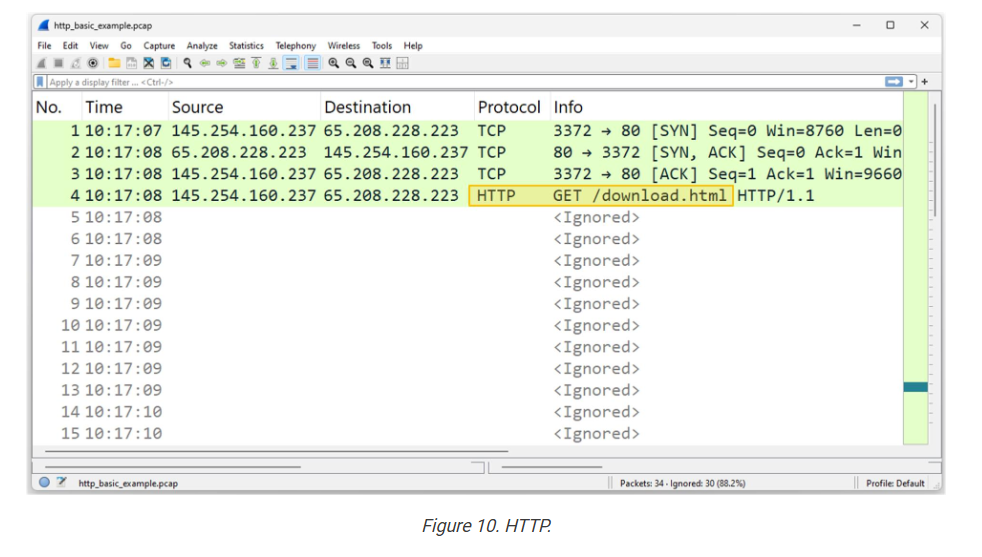This screenshot has height=557, width=982.
Task: Open a capture file via folder icon
Action: [x=114, y=63]
